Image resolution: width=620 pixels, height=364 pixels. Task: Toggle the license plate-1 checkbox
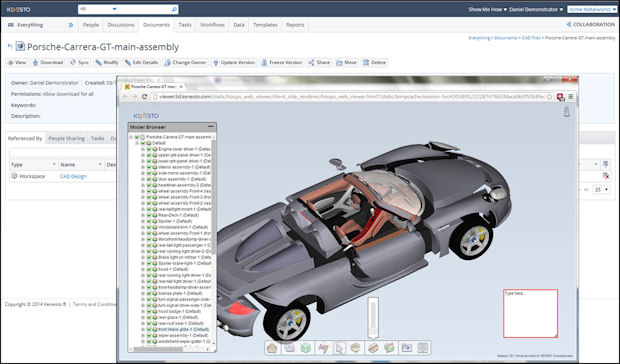point(149,293)
